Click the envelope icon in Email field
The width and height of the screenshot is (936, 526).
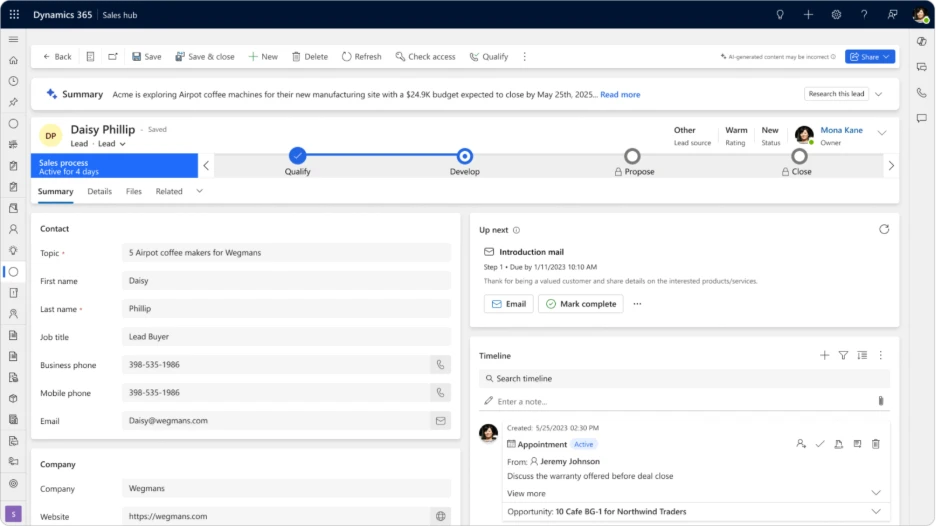(439, 421)
